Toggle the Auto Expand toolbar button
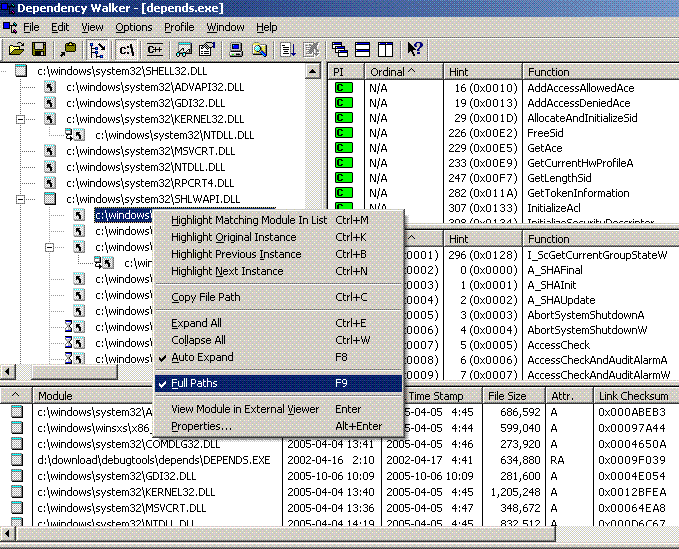This screenshot has width=679, height=549. coord(97,49)
